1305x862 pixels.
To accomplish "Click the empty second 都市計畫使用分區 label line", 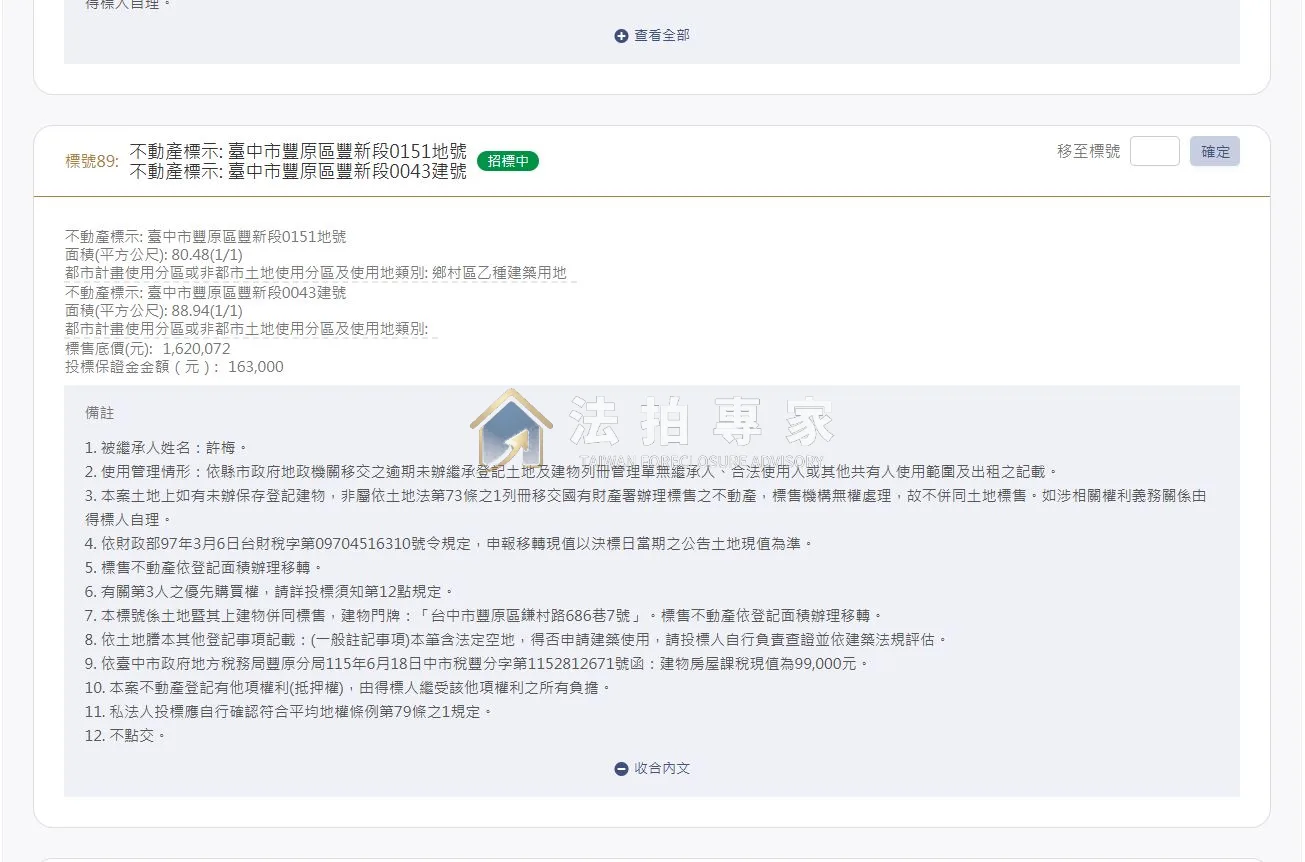I will pos(247,329).
